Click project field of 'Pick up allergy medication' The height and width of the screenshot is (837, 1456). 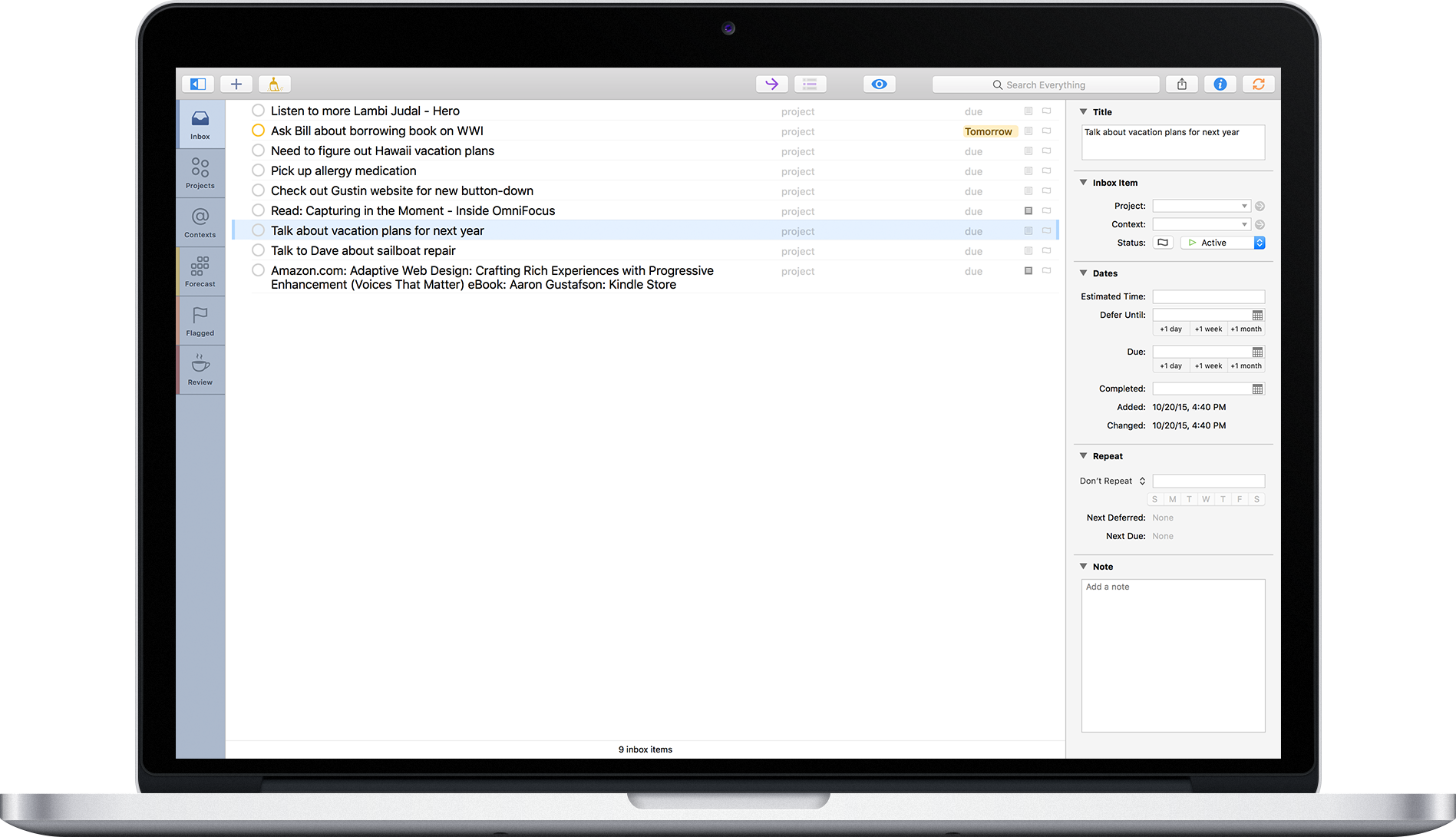coord(797,171)
